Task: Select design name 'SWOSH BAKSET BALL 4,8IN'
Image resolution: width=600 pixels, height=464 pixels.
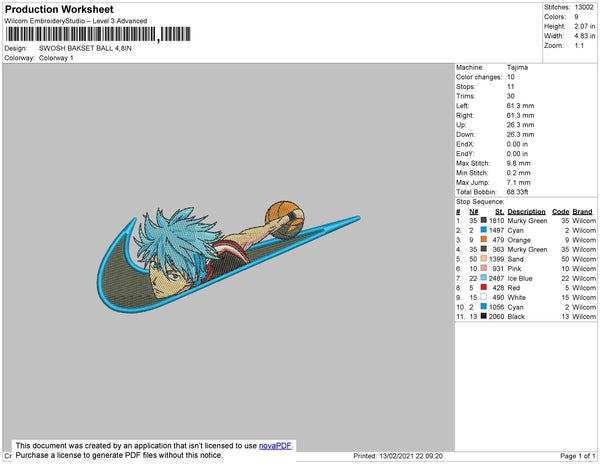Action: coord(85,49)
